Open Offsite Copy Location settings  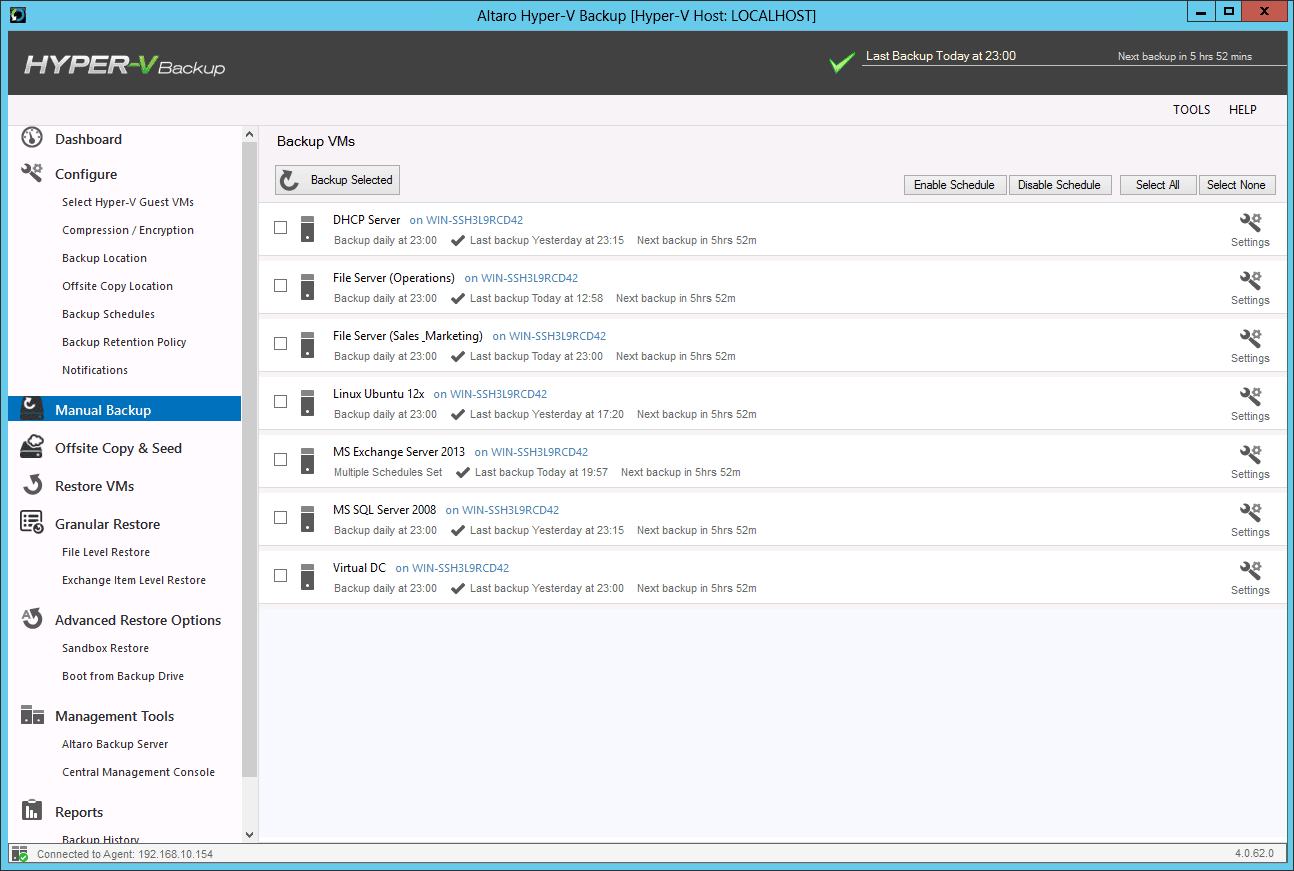tap(117, 286)
